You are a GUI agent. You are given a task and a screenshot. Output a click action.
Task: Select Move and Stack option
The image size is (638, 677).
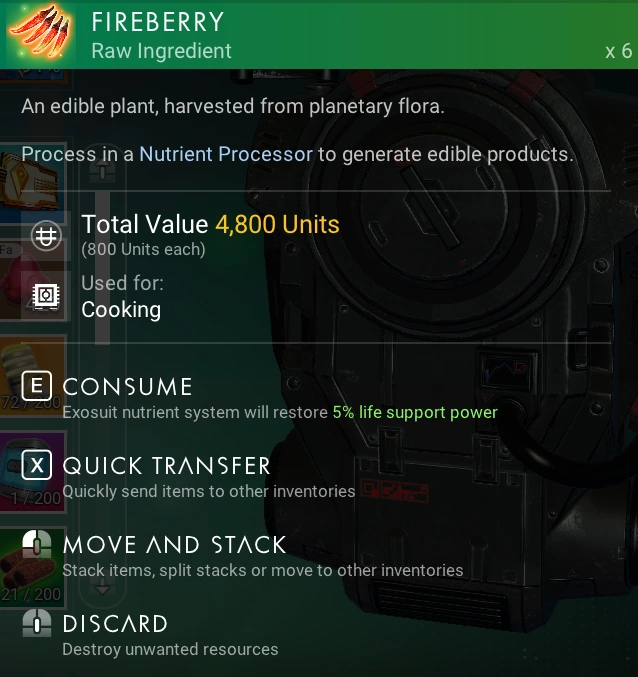click(174, 545)
